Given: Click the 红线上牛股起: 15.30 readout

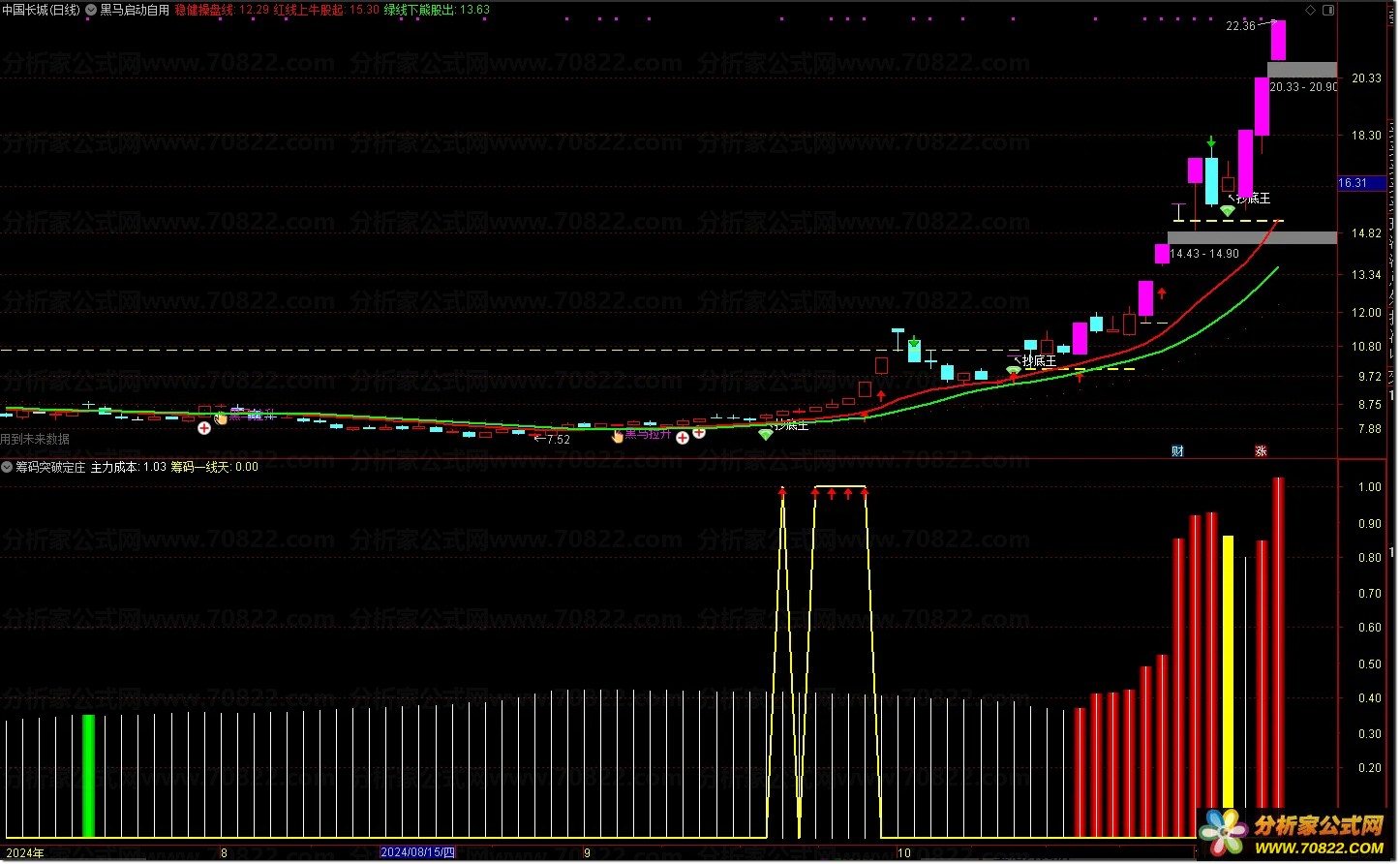Looking at the screenshot, I should (x=326, y=10).
